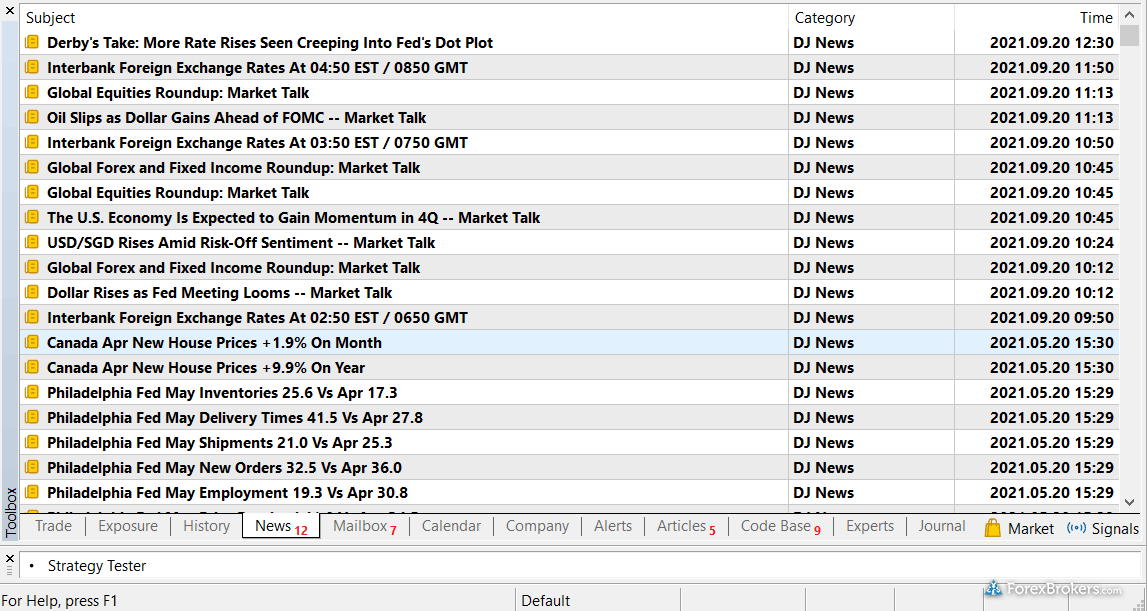Click the icon for Philadelphia Fed May Shipments

click(x=32, y=443)
